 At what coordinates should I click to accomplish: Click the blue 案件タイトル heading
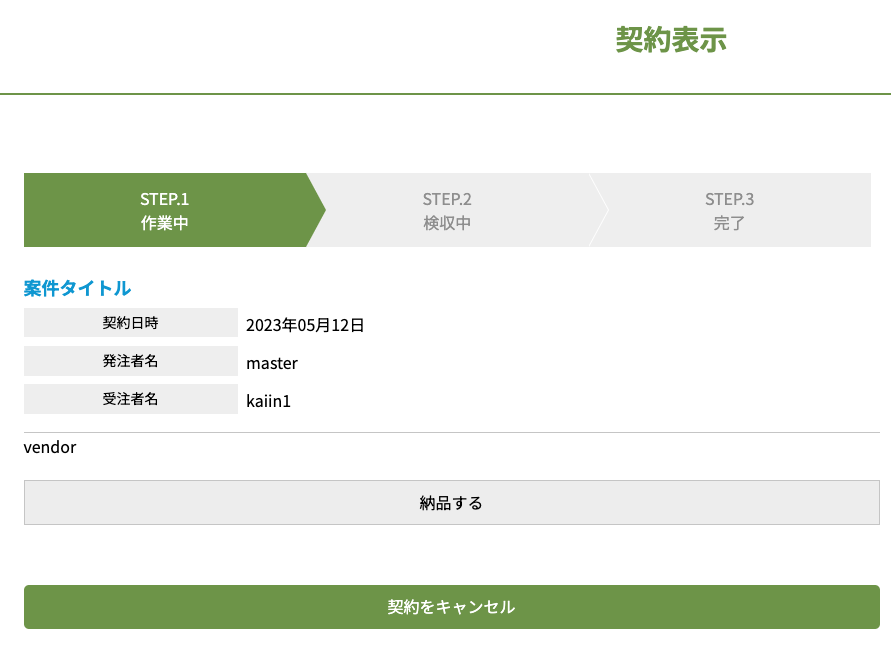[77, 288]
